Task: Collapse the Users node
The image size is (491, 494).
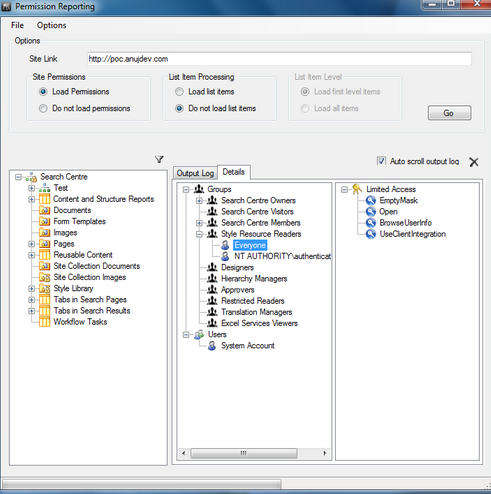Action: click(186, 335)
